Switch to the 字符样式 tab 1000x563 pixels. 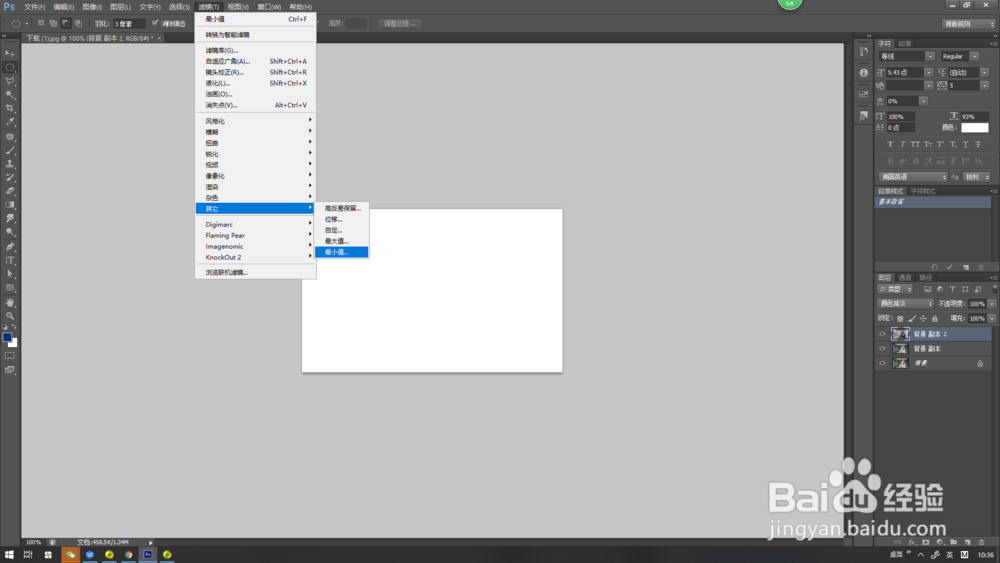tap(923, 191)
